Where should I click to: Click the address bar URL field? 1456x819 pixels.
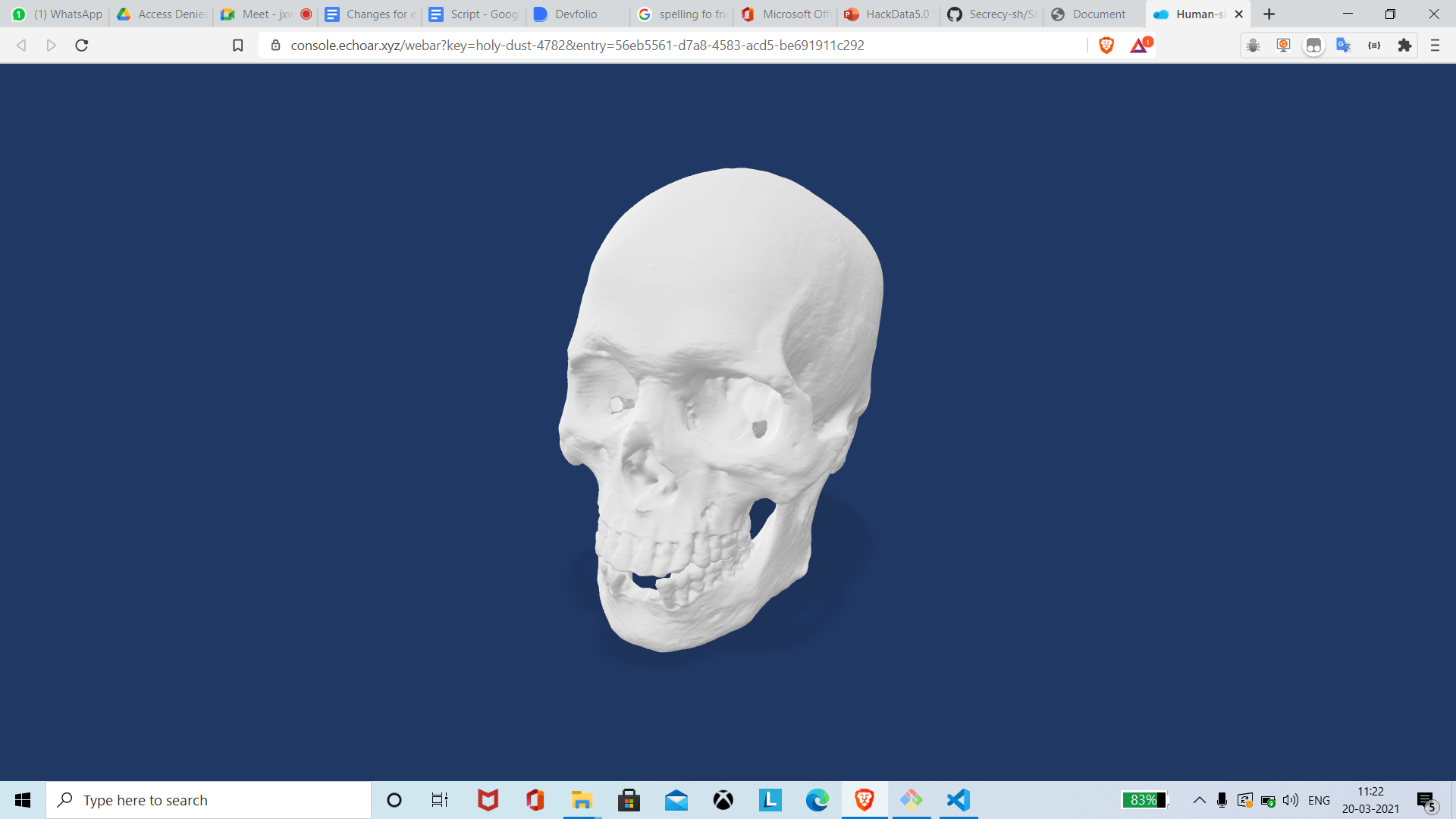(x=576, y=45)
